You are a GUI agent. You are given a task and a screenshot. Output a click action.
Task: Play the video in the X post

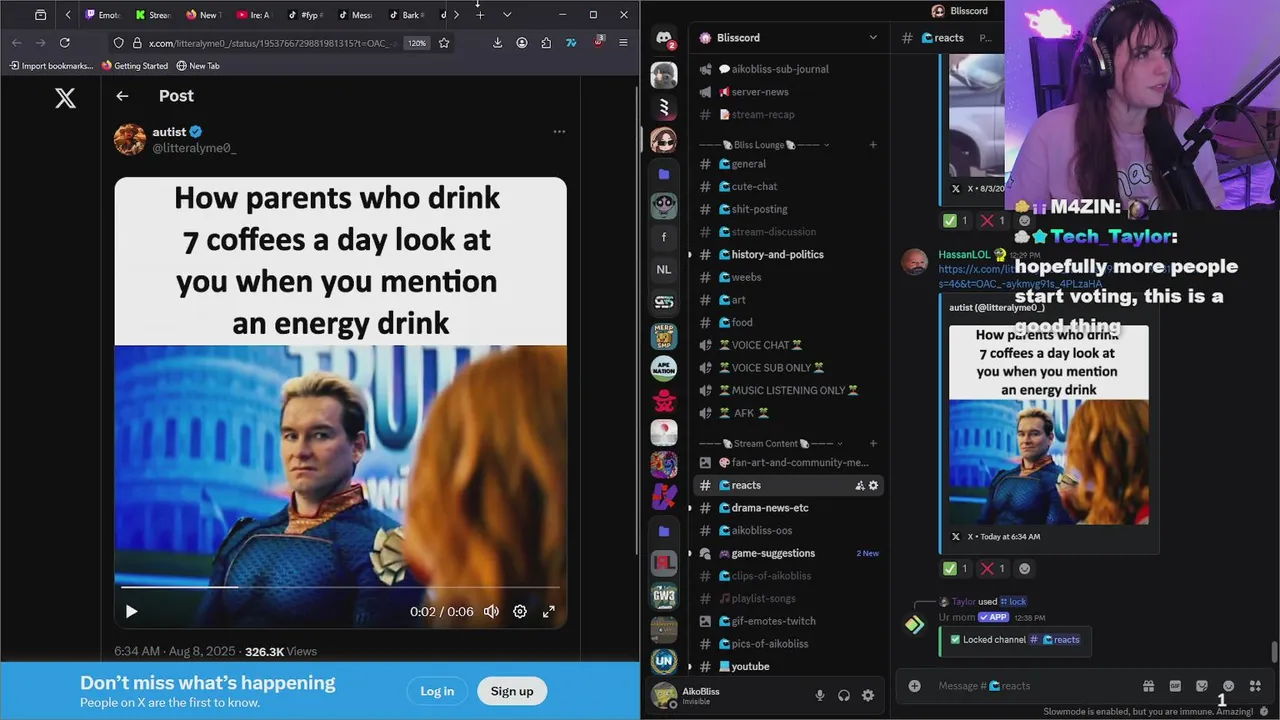131,611
